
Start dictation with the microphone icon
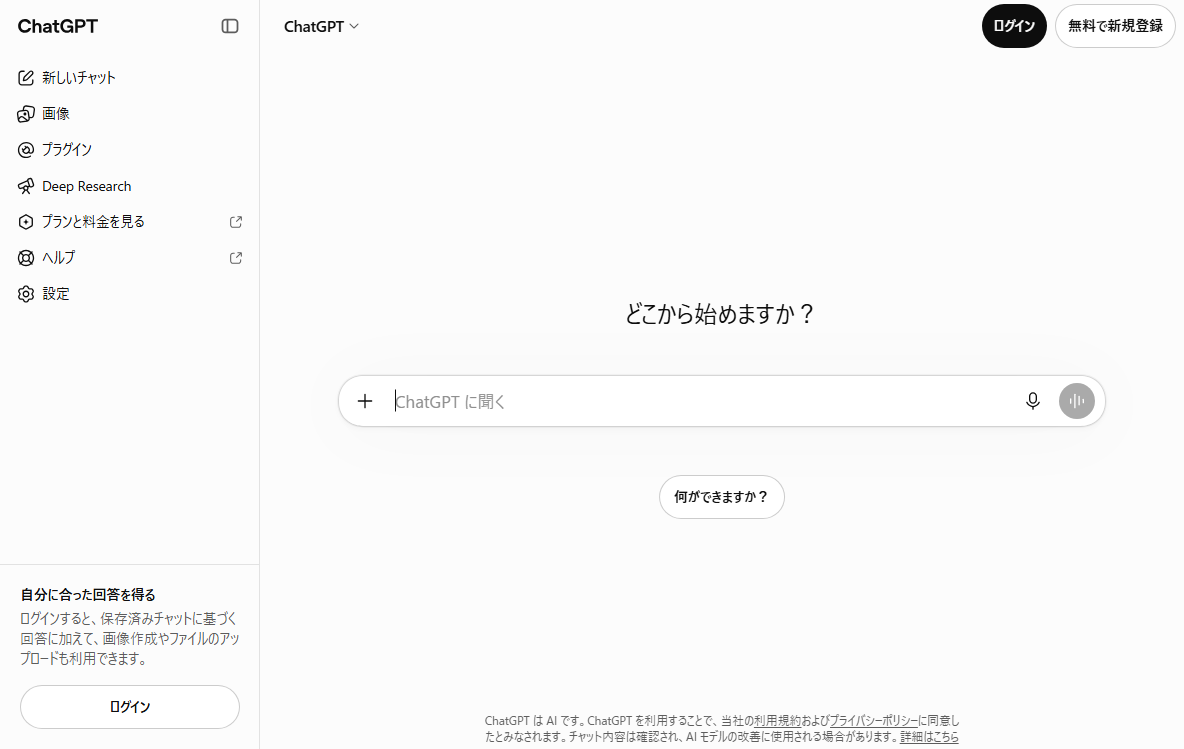(1032, 401)
